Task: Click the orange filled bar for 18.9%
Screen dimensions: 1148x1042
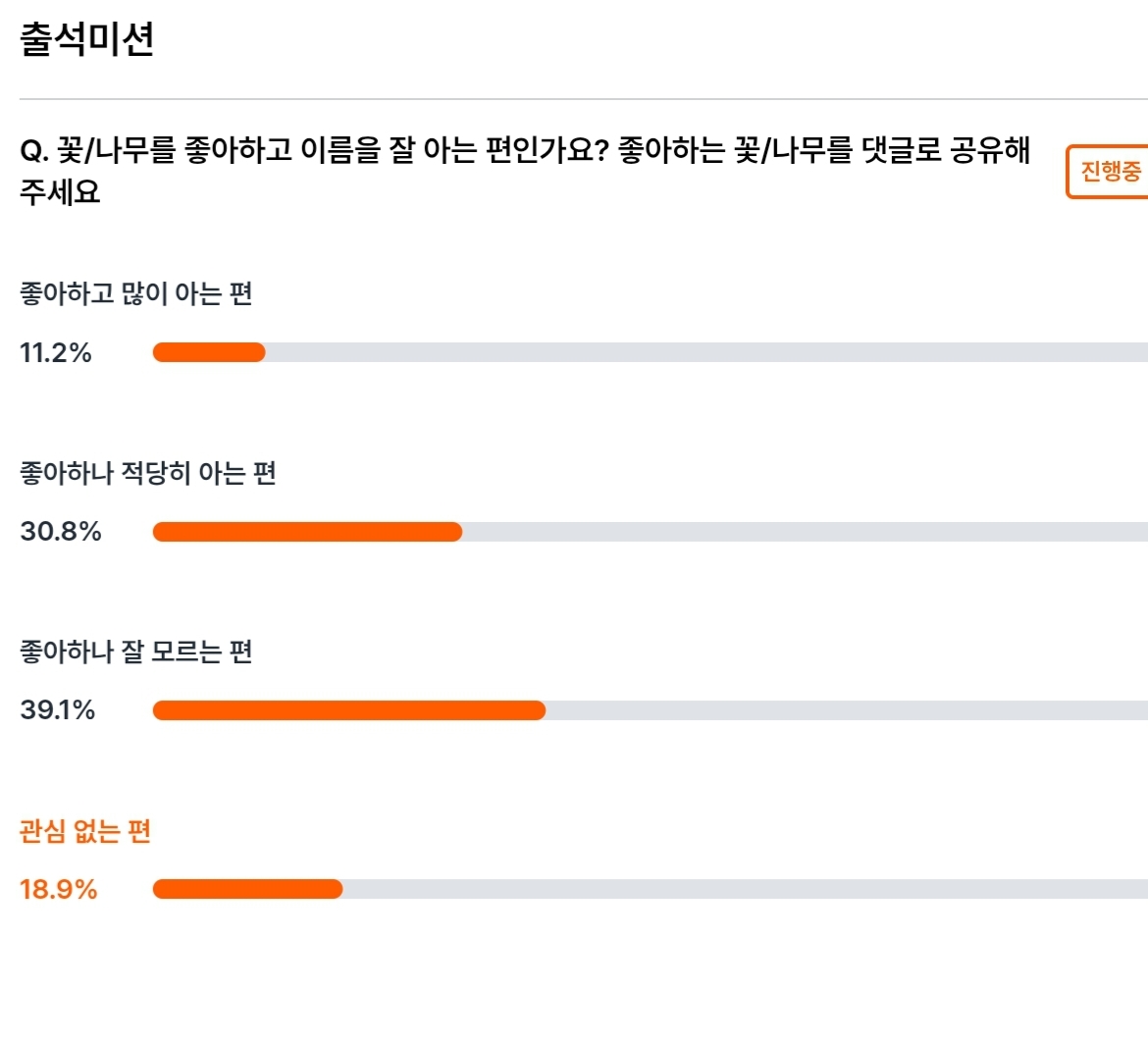Action: click(x=247, y=889)
